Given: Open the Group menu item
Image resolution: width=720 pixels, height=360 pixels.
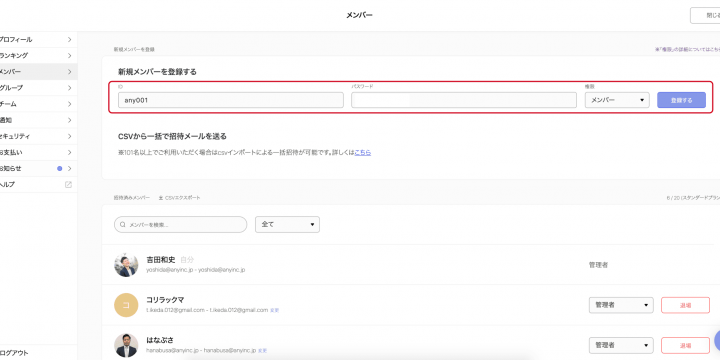Looking at the screenshot, I should (38, 88).
